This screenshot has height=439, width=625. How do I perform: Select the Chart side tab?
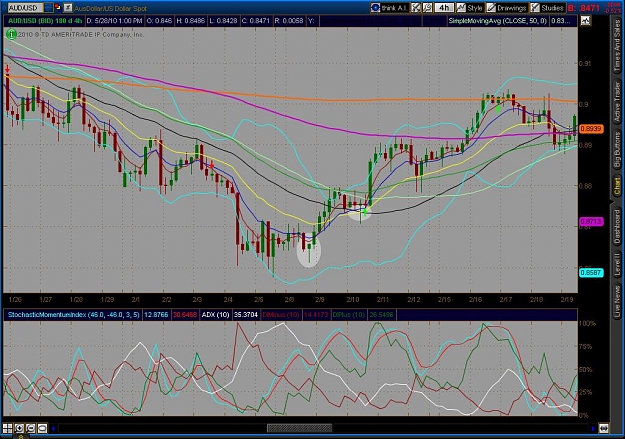click(617, 186)
